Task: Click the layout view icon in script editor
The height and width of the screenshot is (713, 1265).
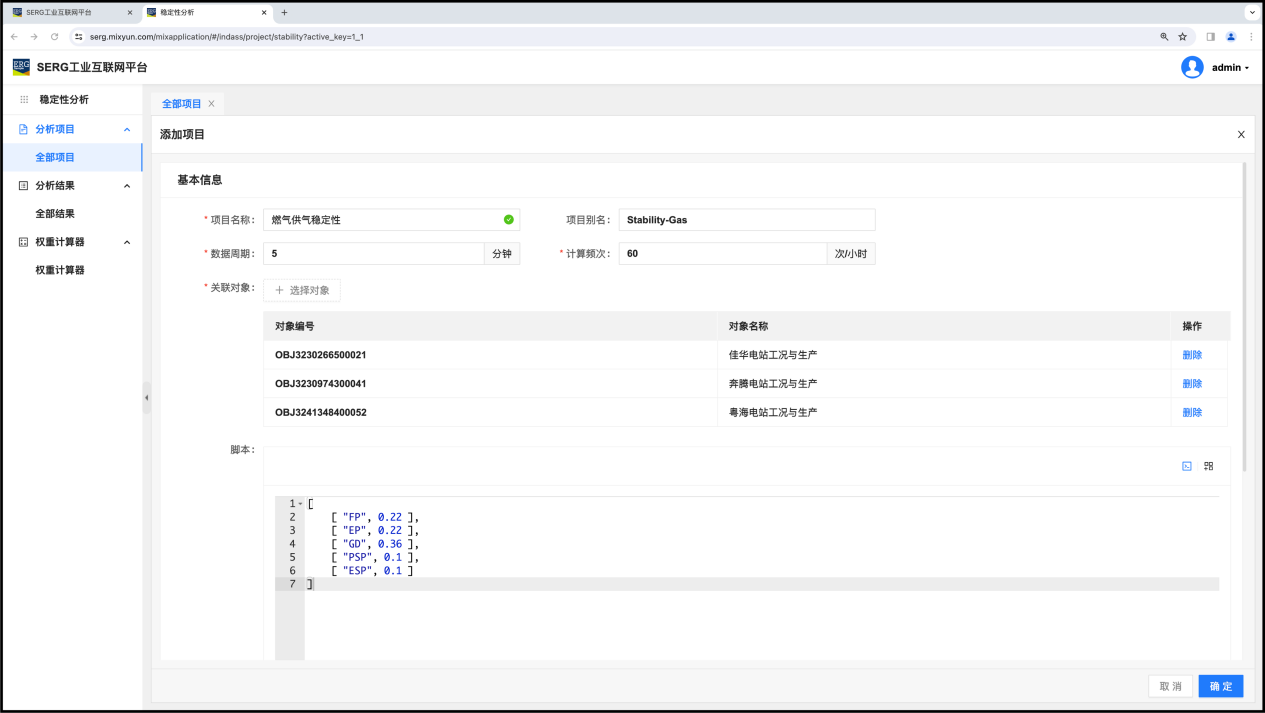Action: click(1208, 466)
